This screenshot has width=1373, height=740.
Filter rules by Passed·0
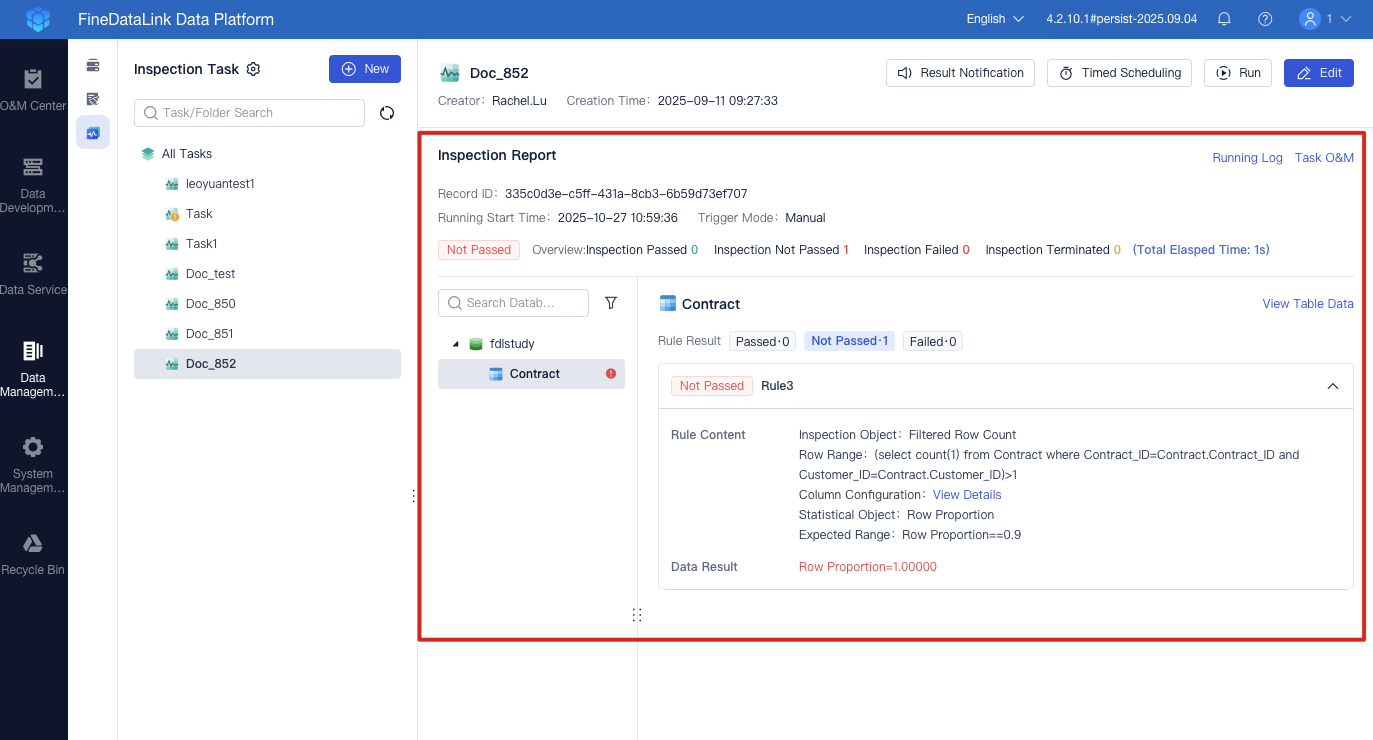click(x=763, y=341)
